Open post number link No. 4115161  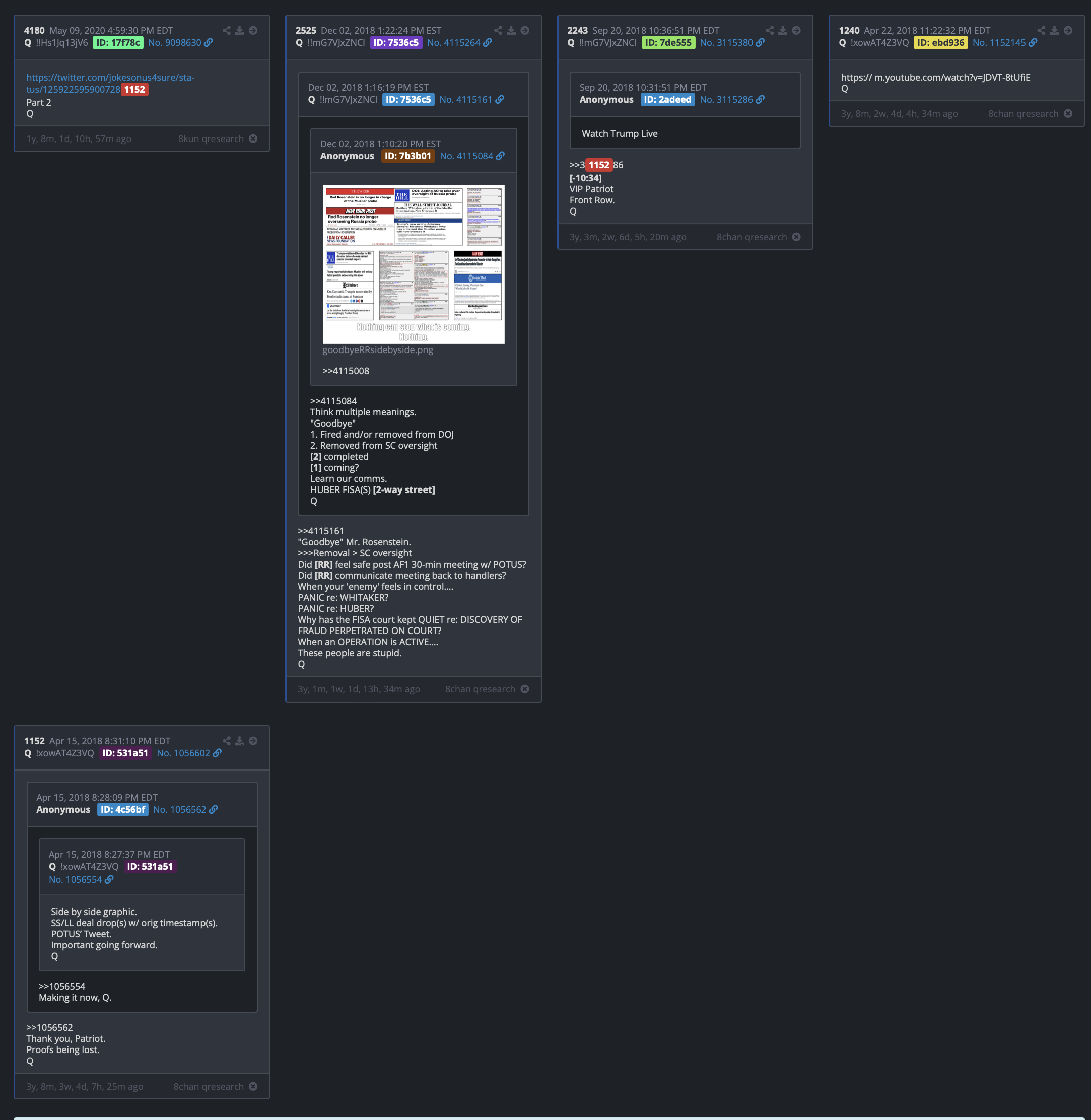[466, 99]
